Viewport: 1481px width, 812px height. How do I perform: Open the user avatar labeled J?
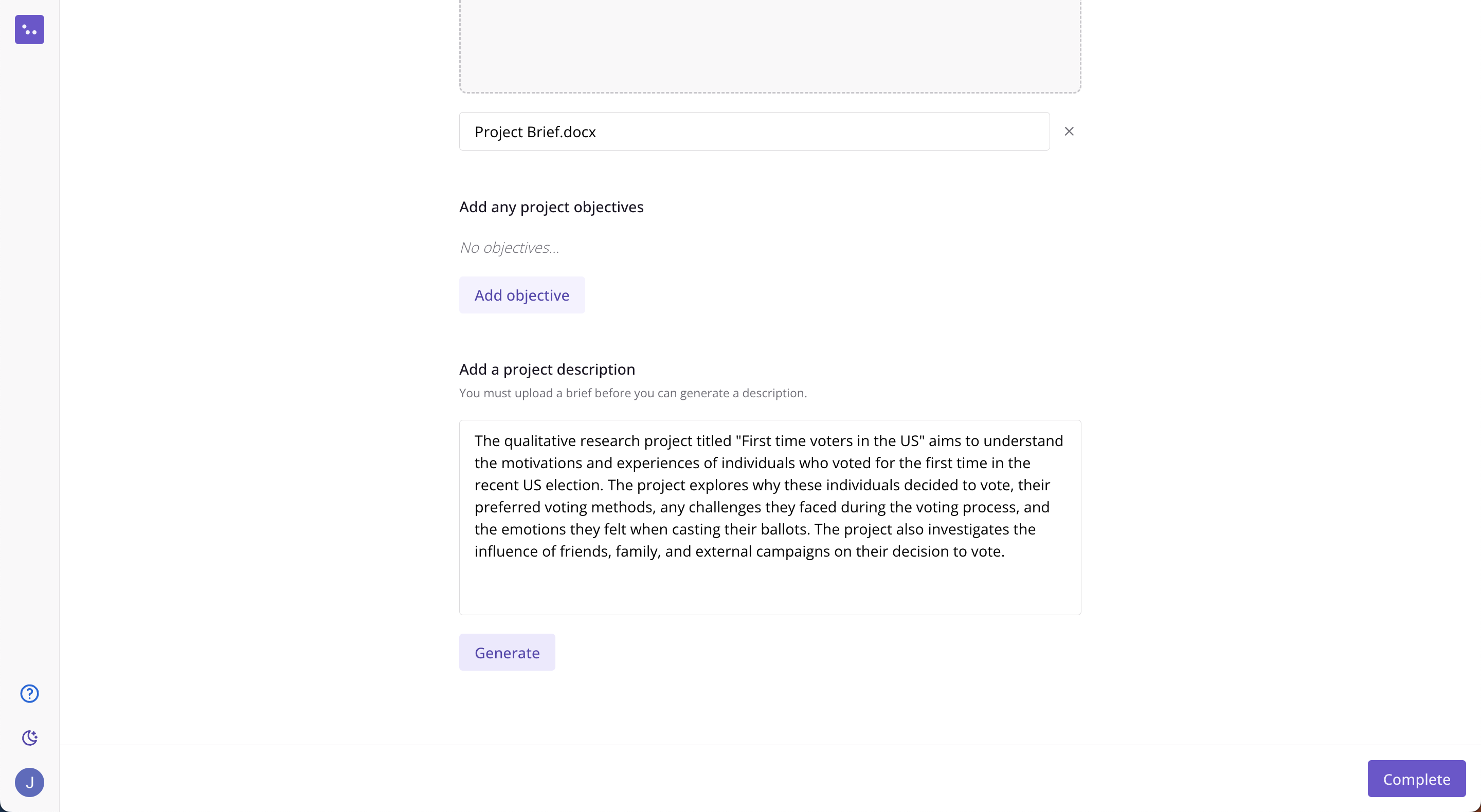pos(29,782)
